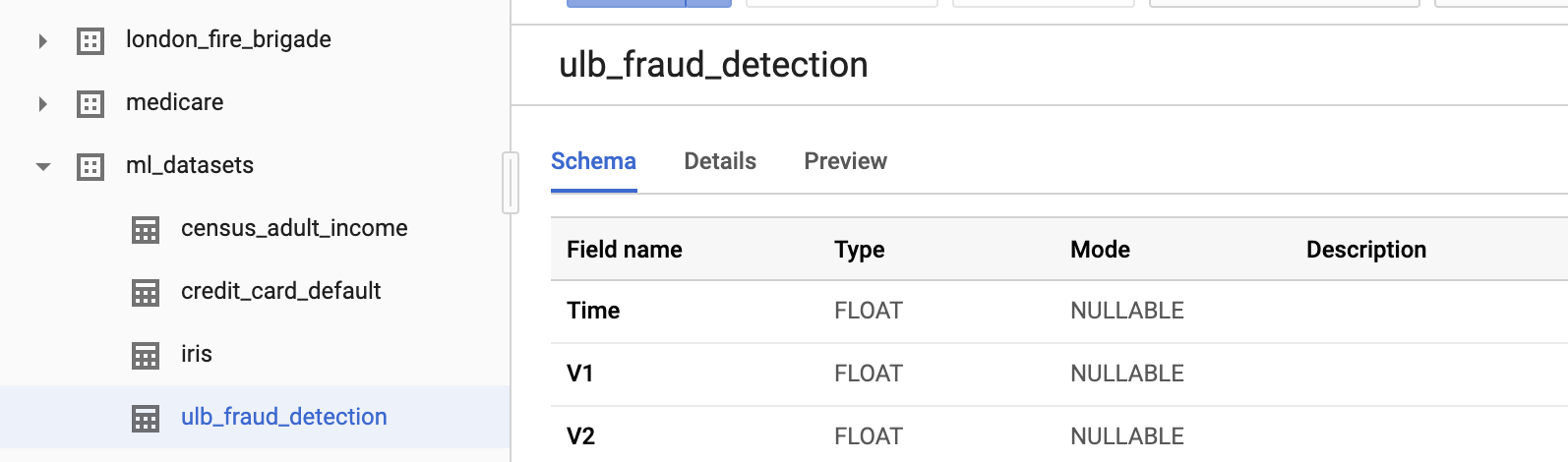Image resolution: width=1568 pixels, height=462 pixels.
Task: Click the medicare dataset icon
Action: point(90,104)
